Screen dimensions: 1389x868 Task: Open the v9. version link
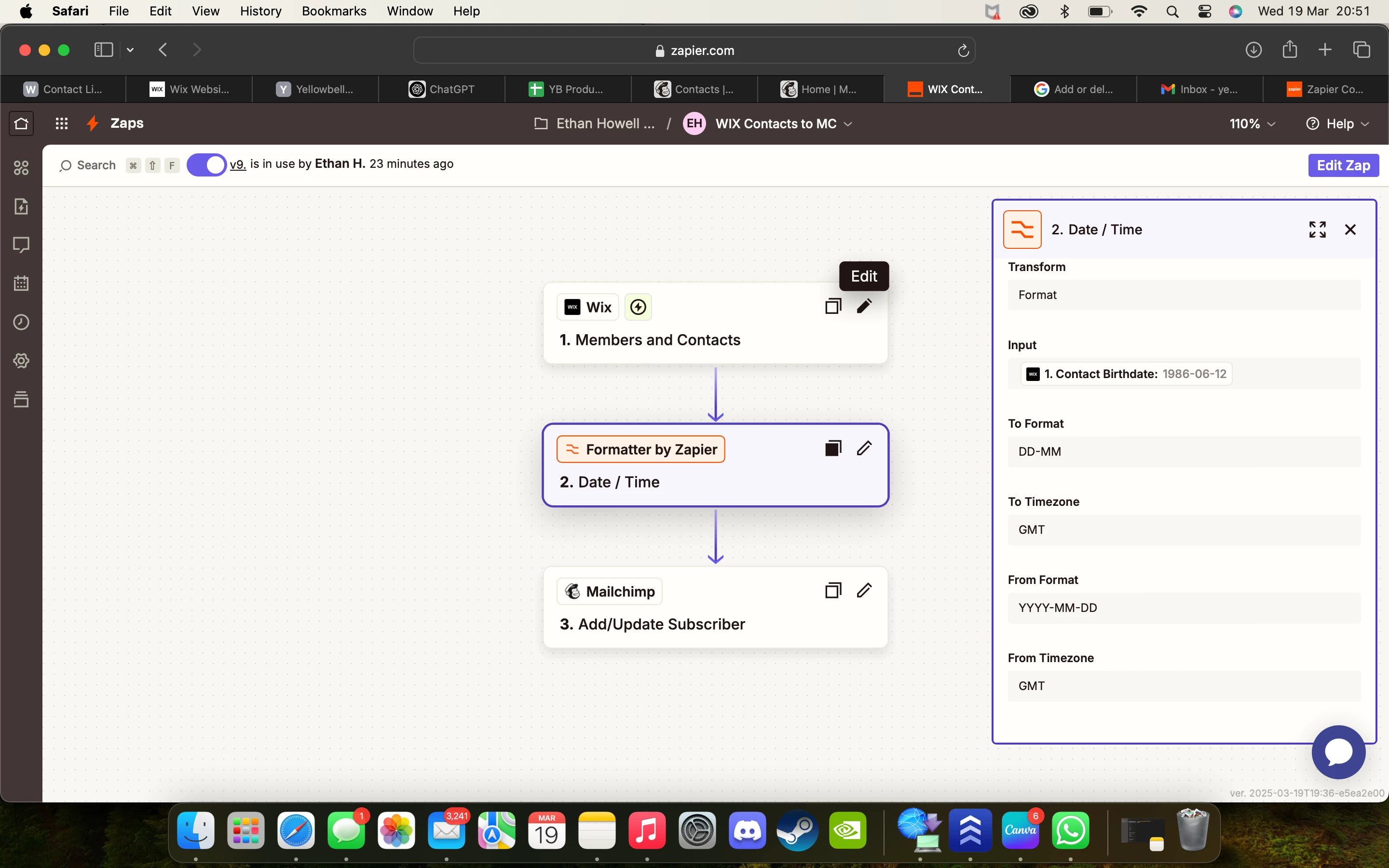(238, 164)
